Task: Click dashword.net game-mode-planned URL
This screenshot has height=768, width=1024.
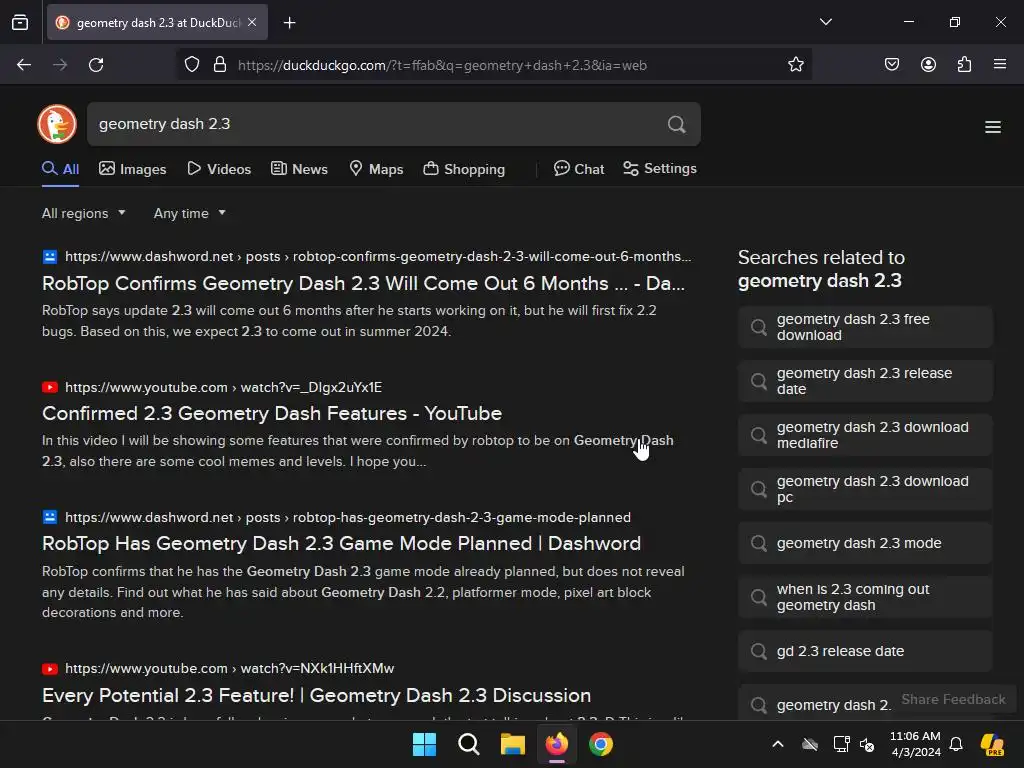Action: coord(348,517)
